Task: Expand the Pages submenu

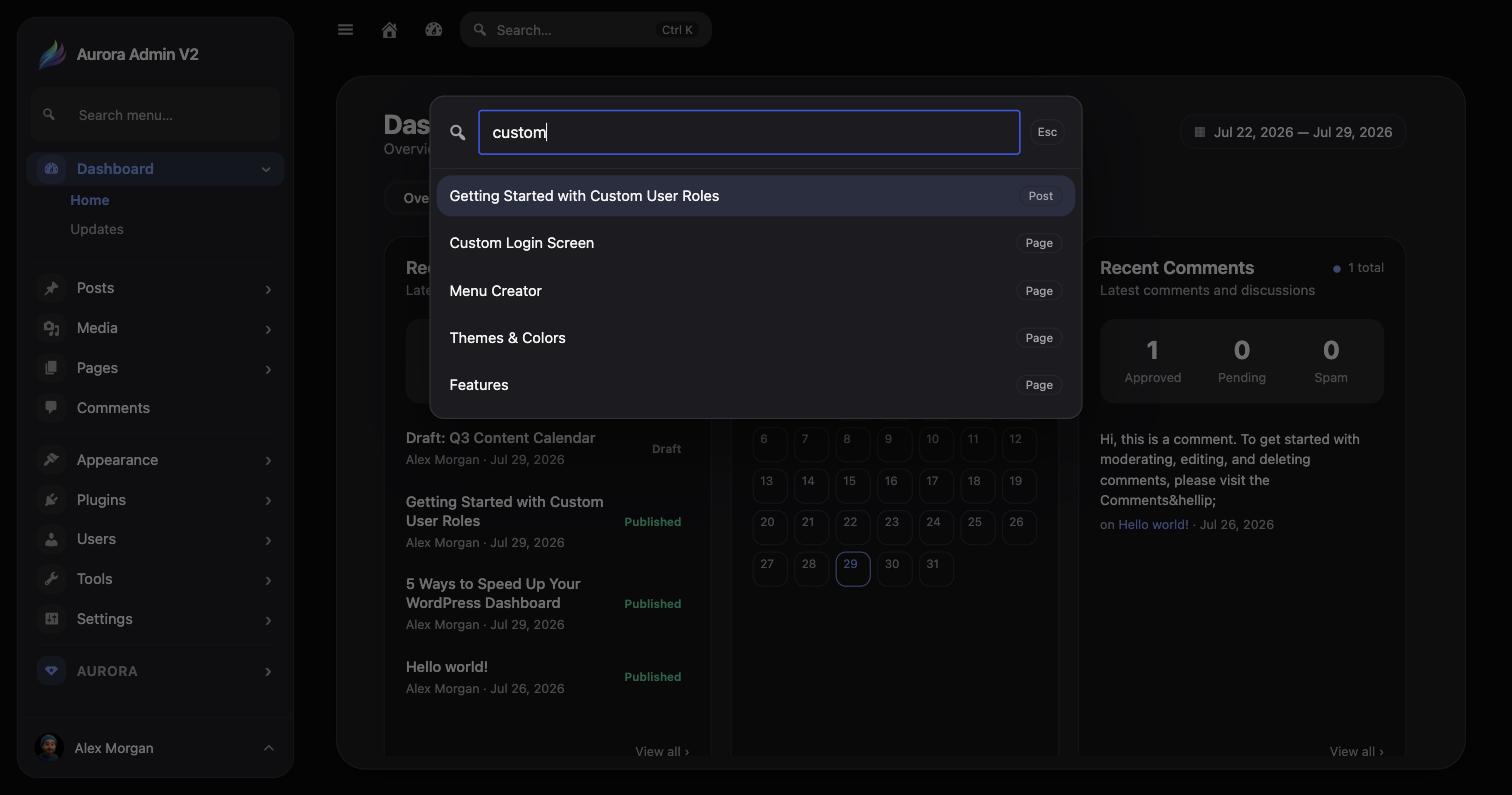Action: coord(268,369)
